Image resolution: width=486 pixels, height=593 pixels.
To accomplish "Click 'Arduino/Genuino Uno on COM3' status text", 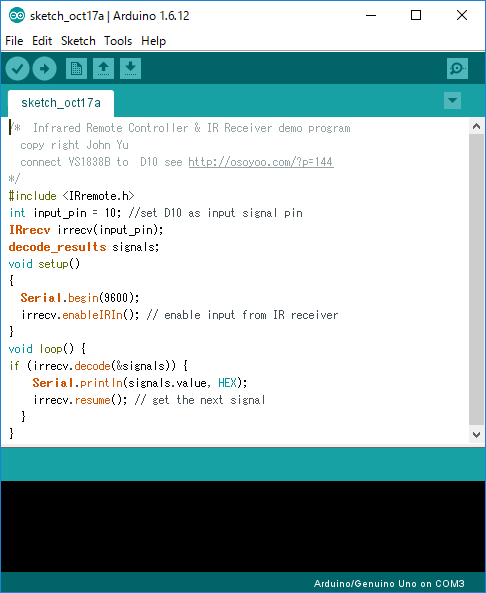I will (x=389, y=583).
